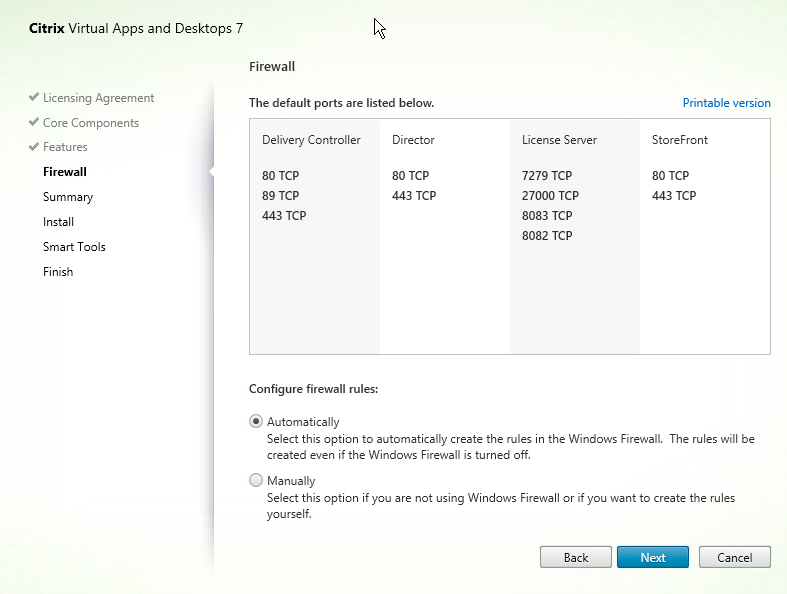Click the Delivery Controller column header
The height and width of the screenshot is (594, 787).
click(311, 140)
